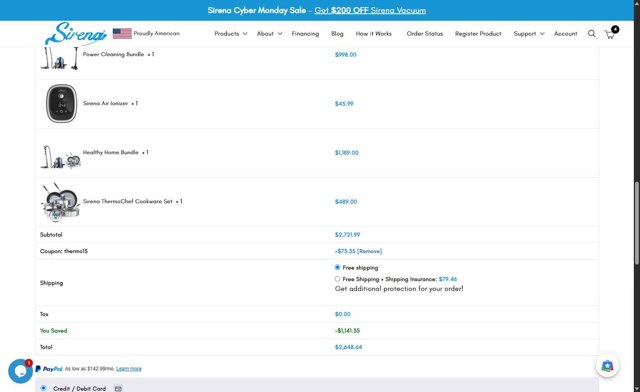Click Sirena Cyber Monday Sale banner text
Screen dimensions: 640x392
point(257,10)
